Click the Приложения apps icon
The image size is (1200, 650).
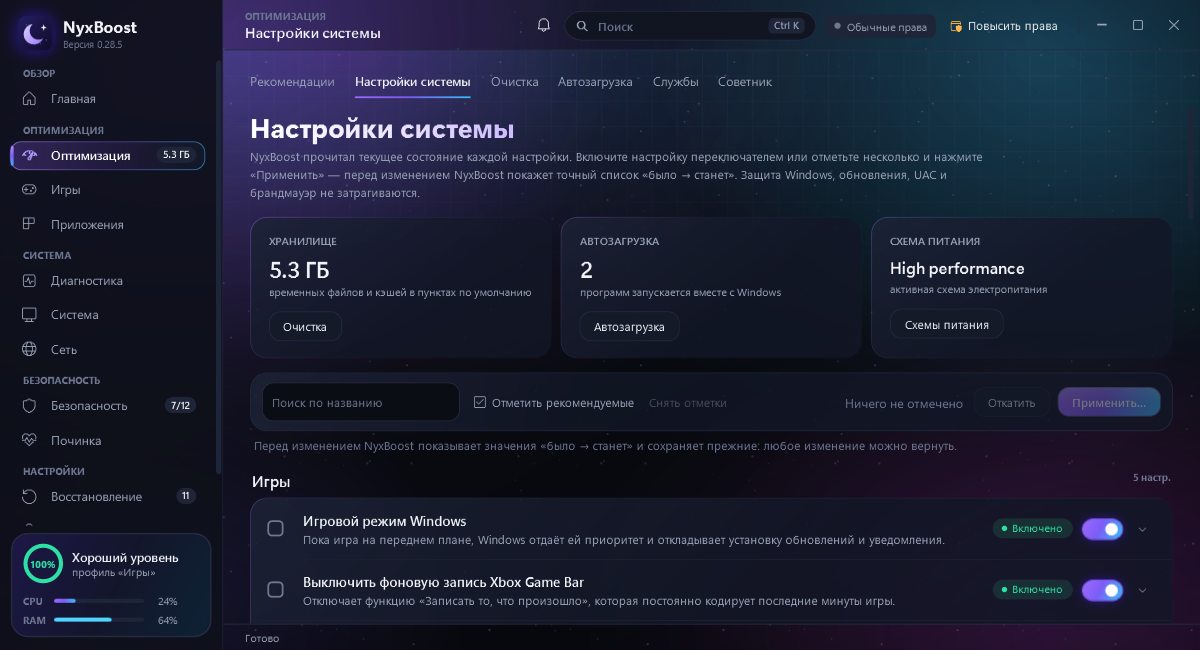click(x=30, y=224)
